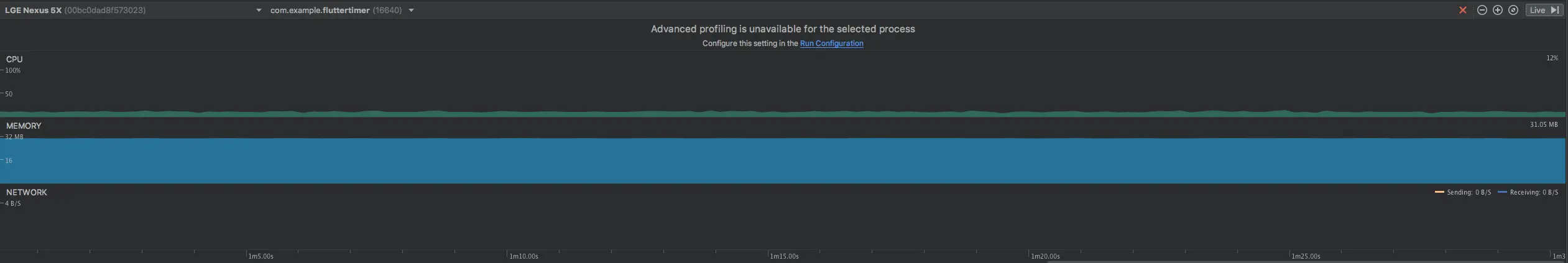Open the Run Configuration link
This screenshot has width=1568, height=263.
(x=831, y=44)
